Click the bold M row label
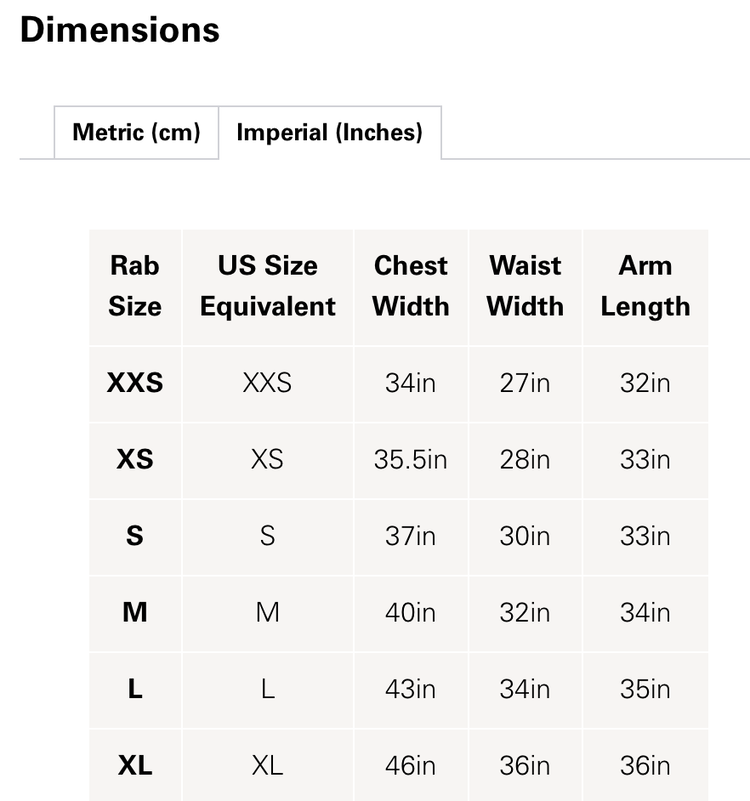Screen dimensions: 750x801 (x=135, y=612)
